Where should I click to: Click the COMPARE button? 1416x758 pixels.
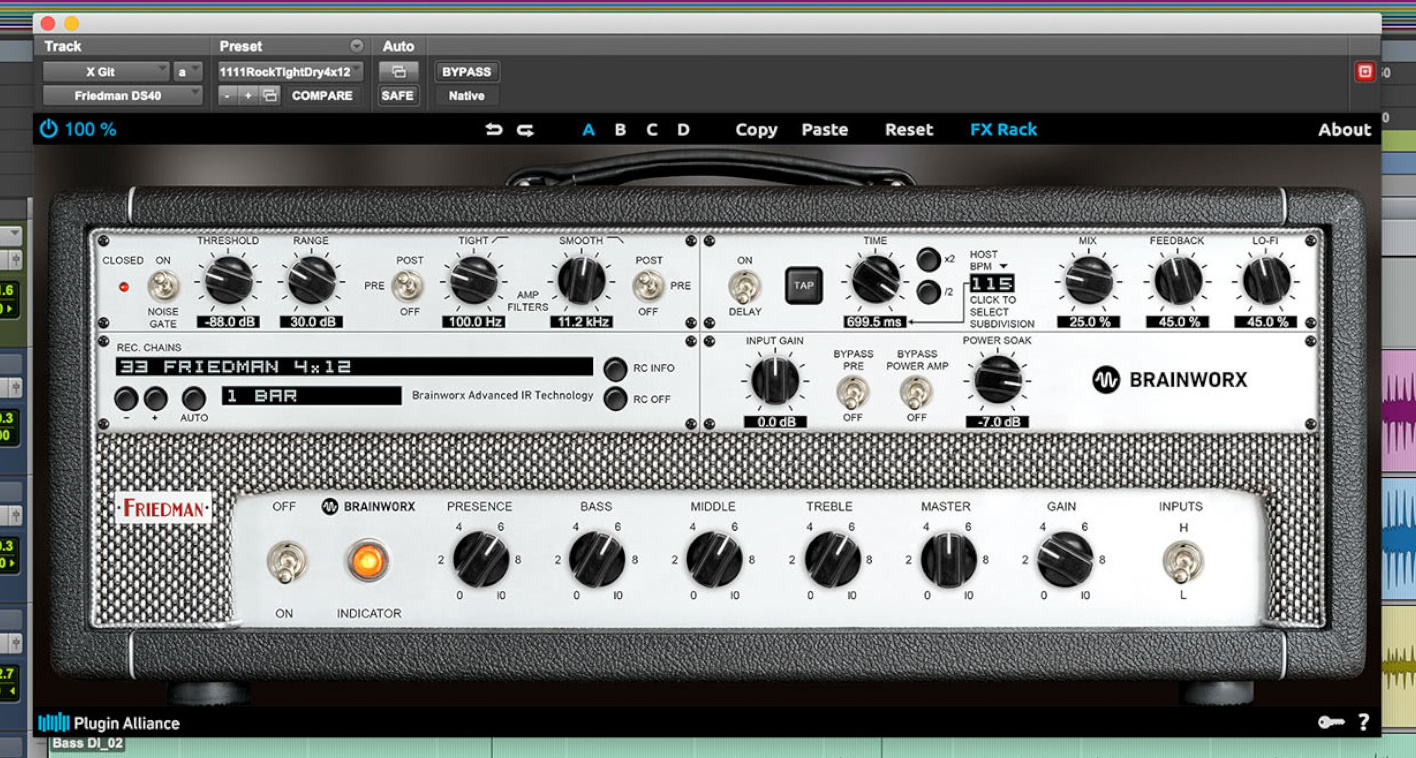[322, 96]
